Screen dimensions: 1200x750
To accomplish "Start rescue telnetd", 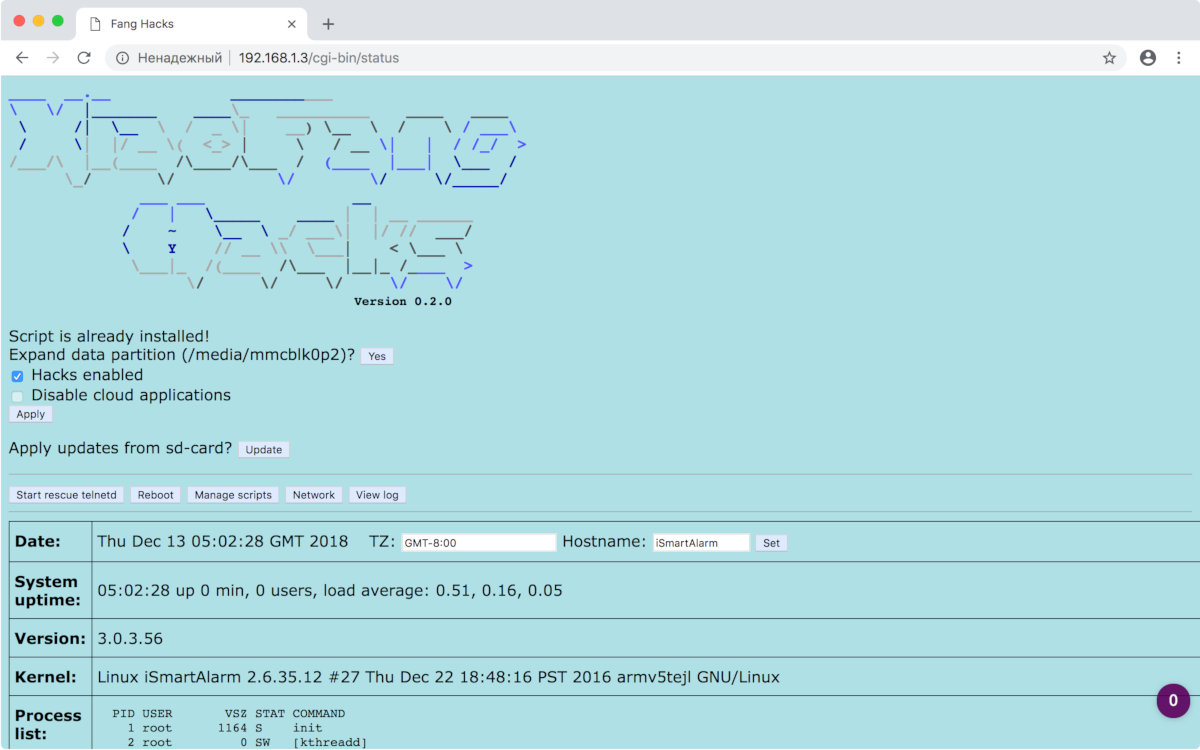I will (x=67, y=495).
